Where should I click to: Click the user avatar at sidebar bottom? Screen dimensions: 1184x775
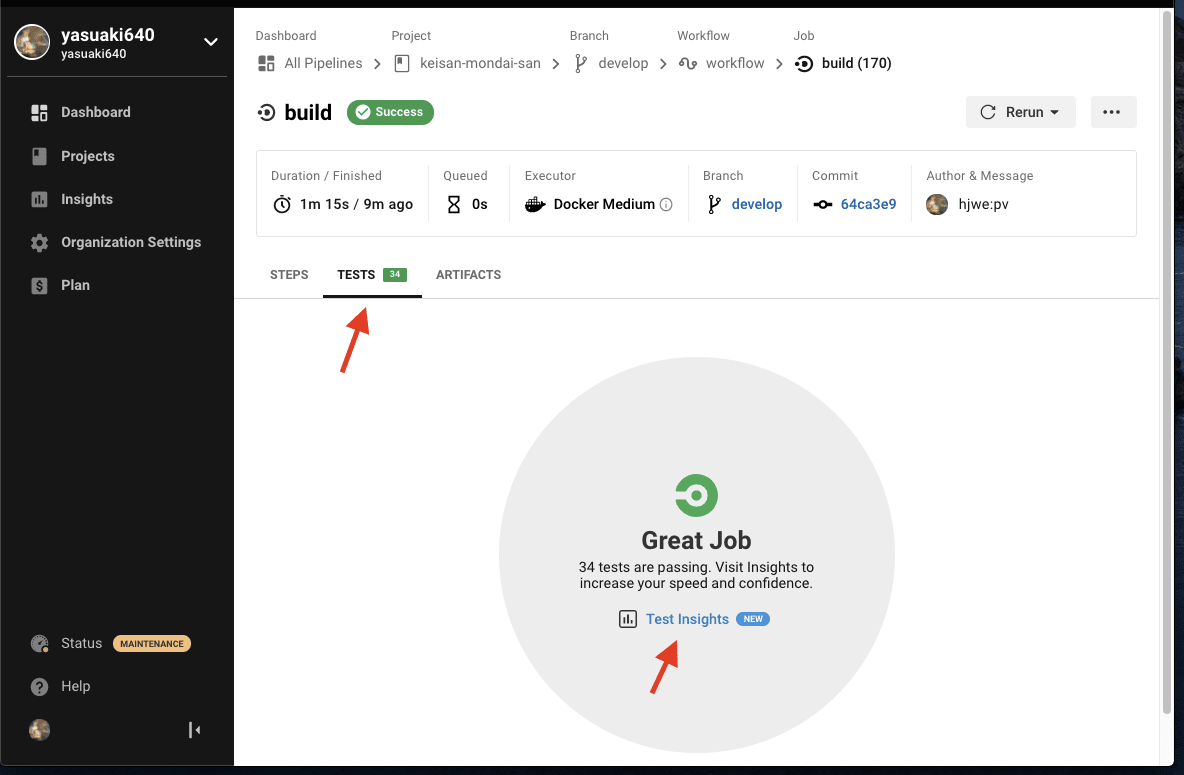click(39, 730)
